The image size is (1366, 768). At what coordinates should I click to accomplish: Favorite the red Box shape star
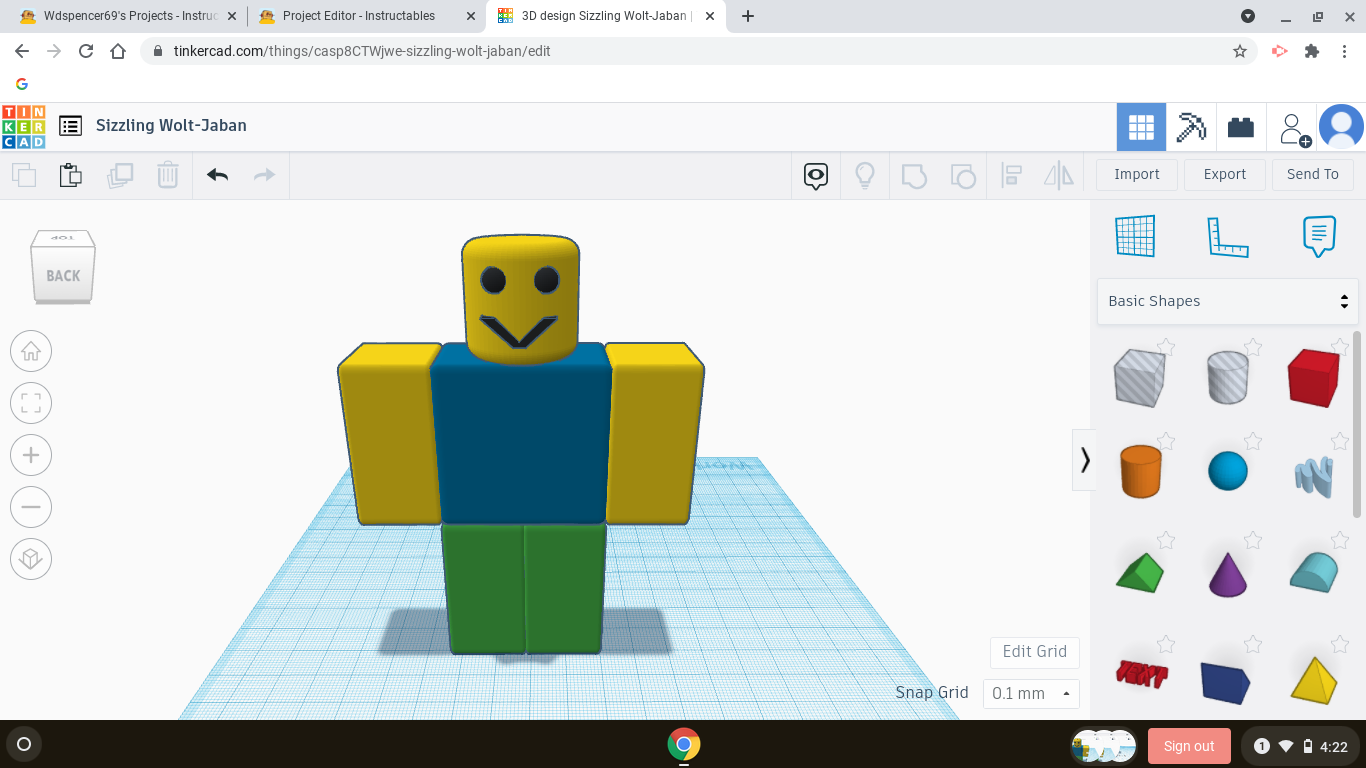tap(1340, 347)
